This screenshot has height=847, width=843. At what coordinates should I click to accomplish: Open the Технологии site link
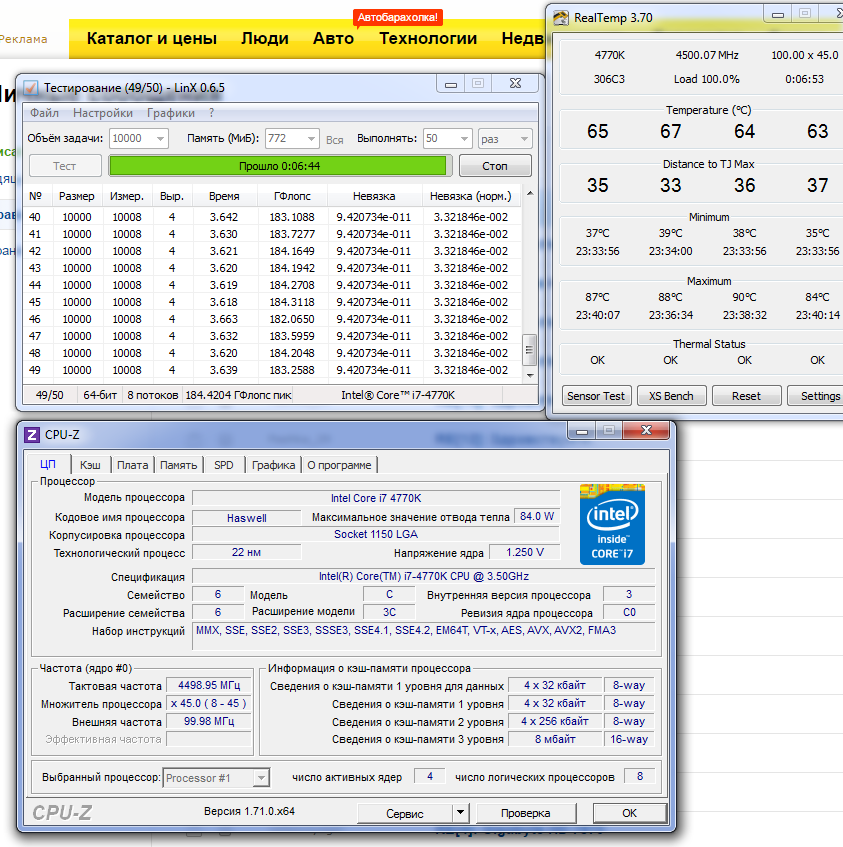(x=428, y=38)
